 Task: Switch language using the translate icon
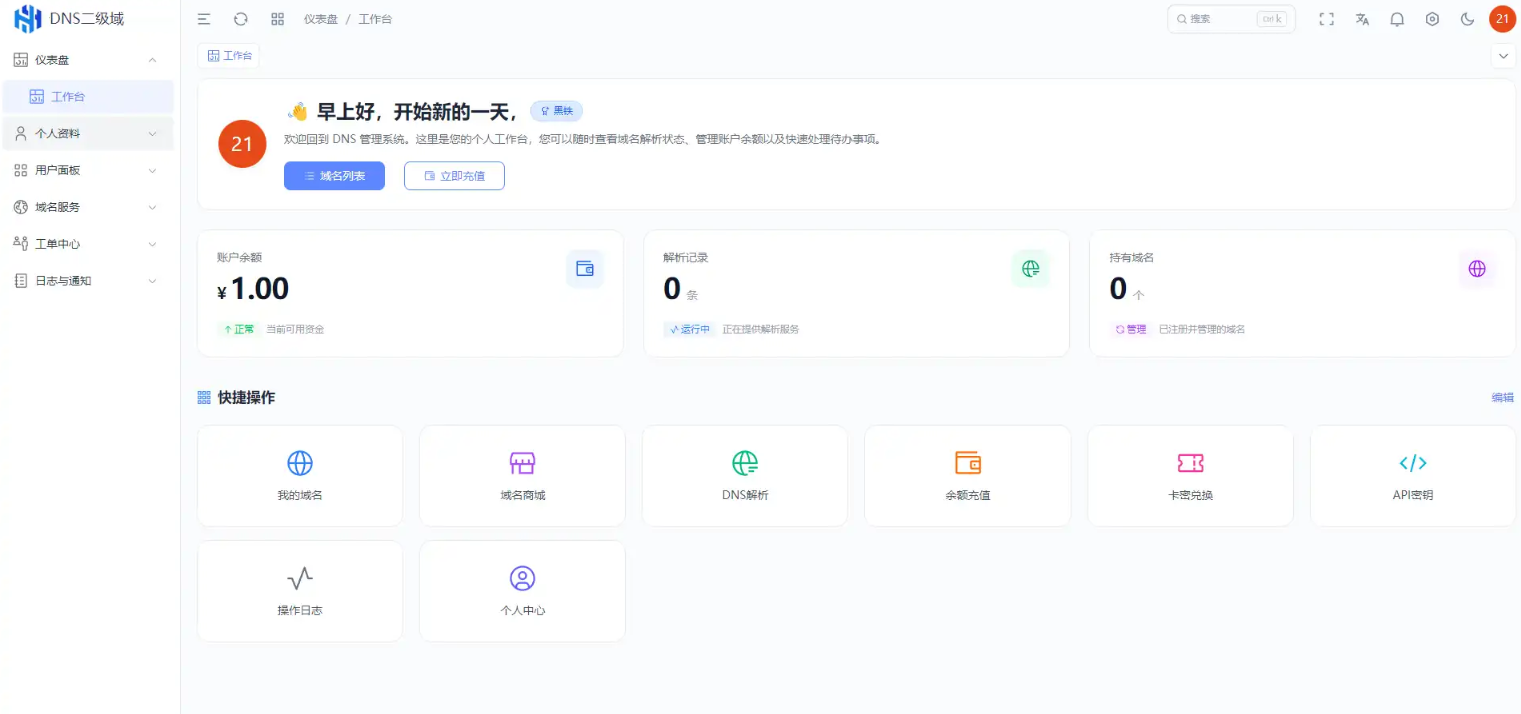pyautogui.click(x=1362, y=18)
